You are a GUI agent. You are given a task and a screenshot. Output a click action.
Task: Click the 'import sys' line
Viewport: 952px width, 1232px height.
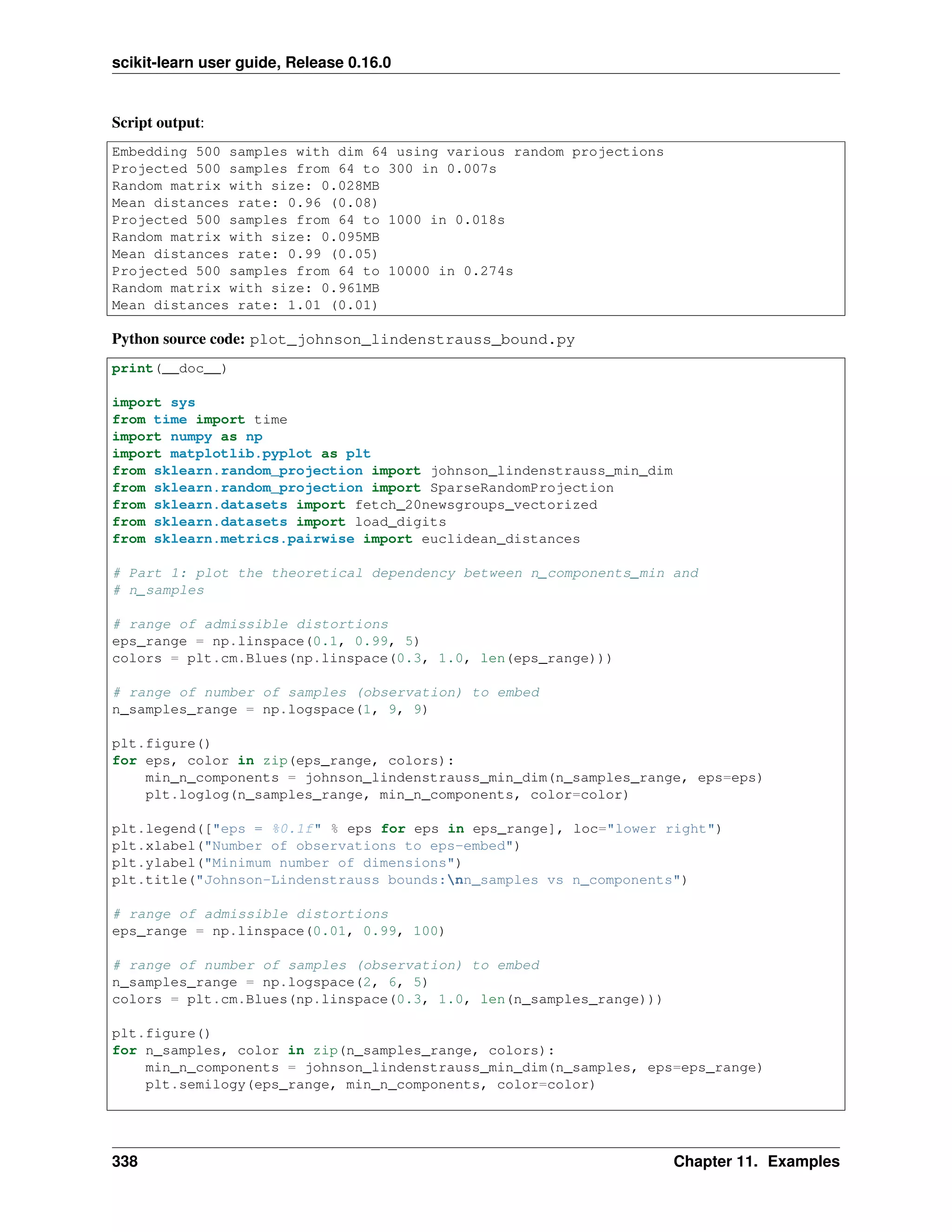[153, 403]
